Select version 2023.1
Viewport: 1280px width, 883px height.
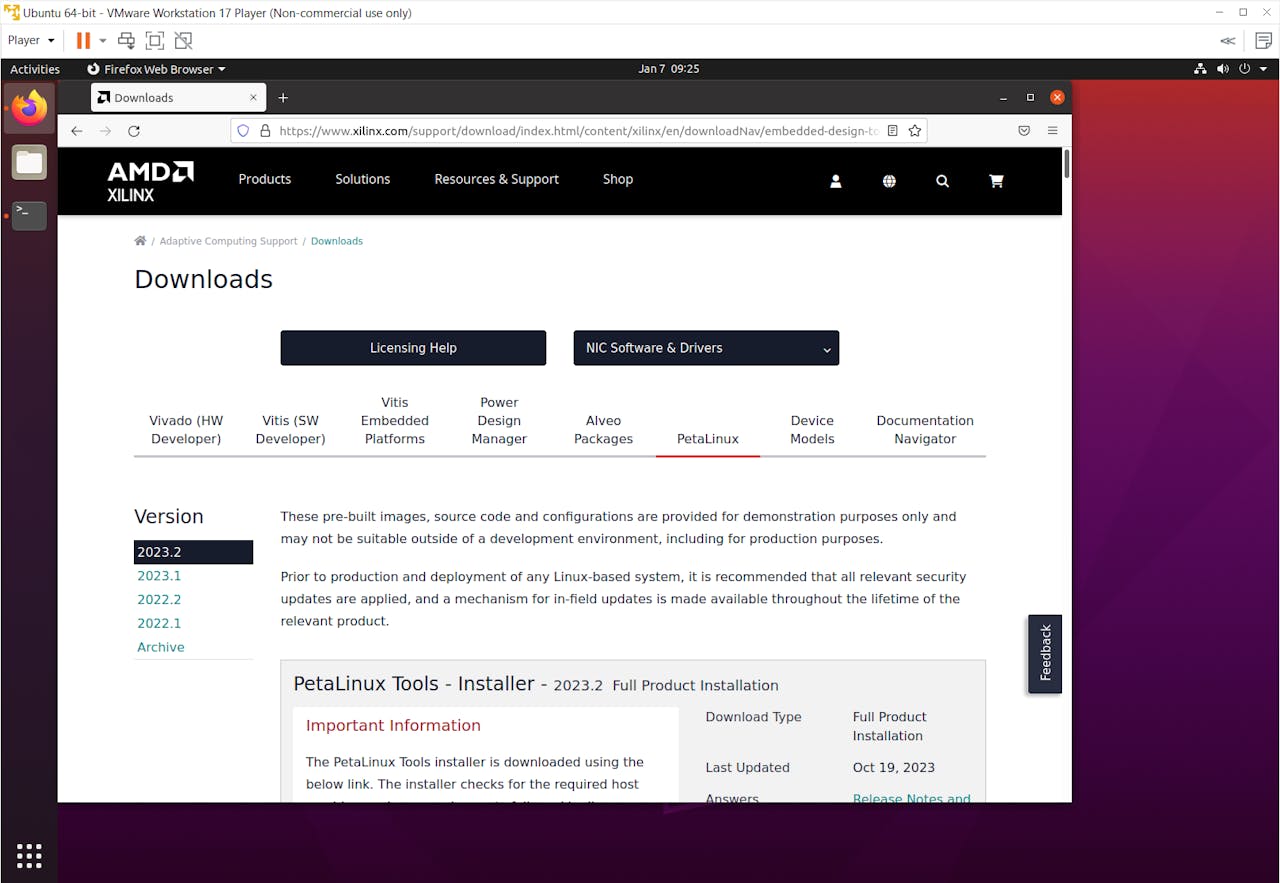coord(159,576)
